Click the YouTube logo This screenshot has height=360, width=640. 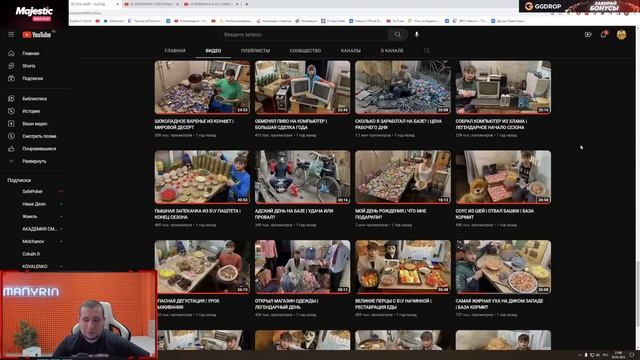[x=37, y=35]
